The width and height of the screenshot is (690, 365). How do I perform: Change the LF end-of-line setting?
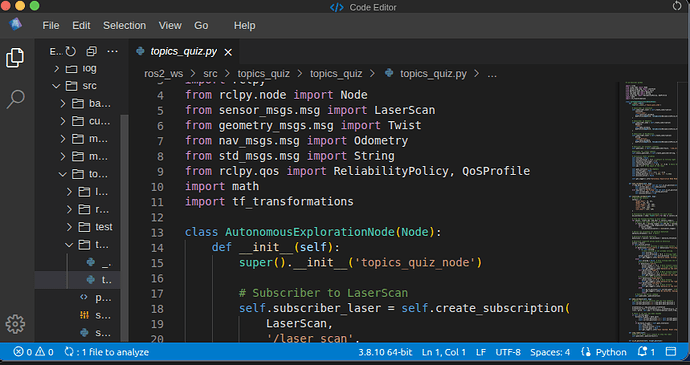point(481,352)
